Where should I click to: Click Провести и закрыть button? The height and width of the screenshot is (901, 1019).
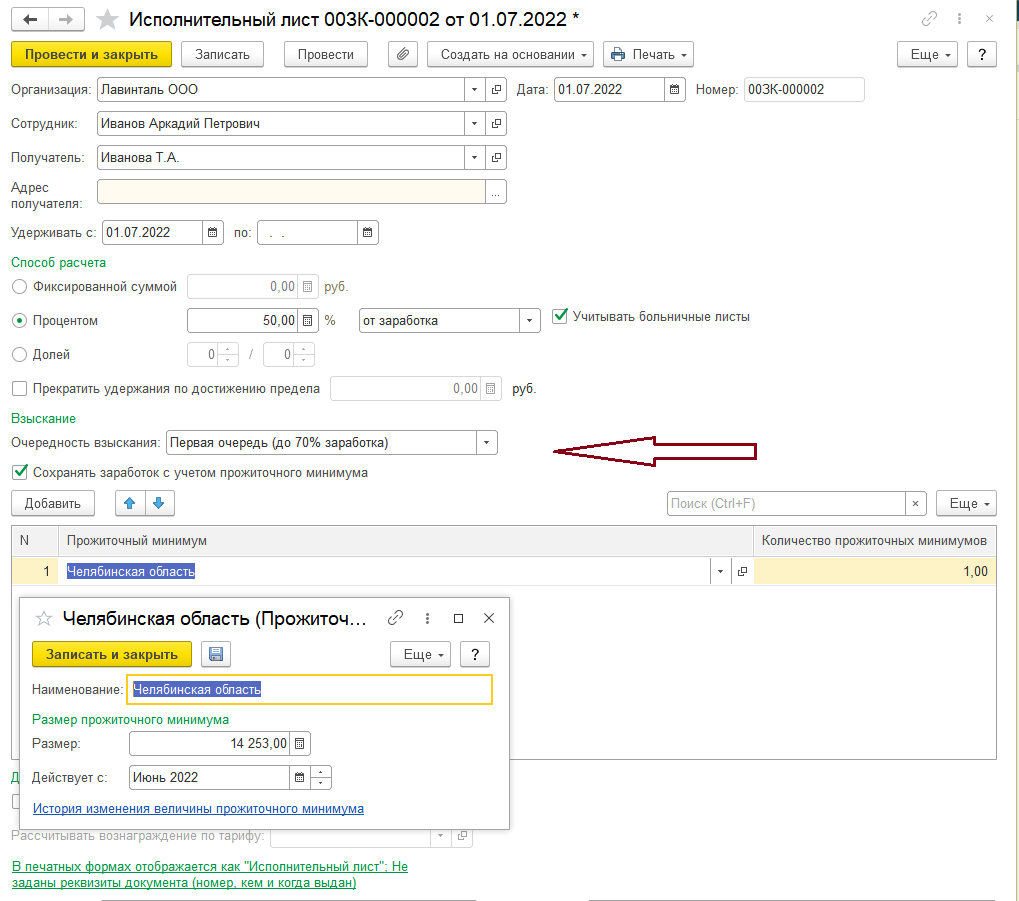(91, 54)
